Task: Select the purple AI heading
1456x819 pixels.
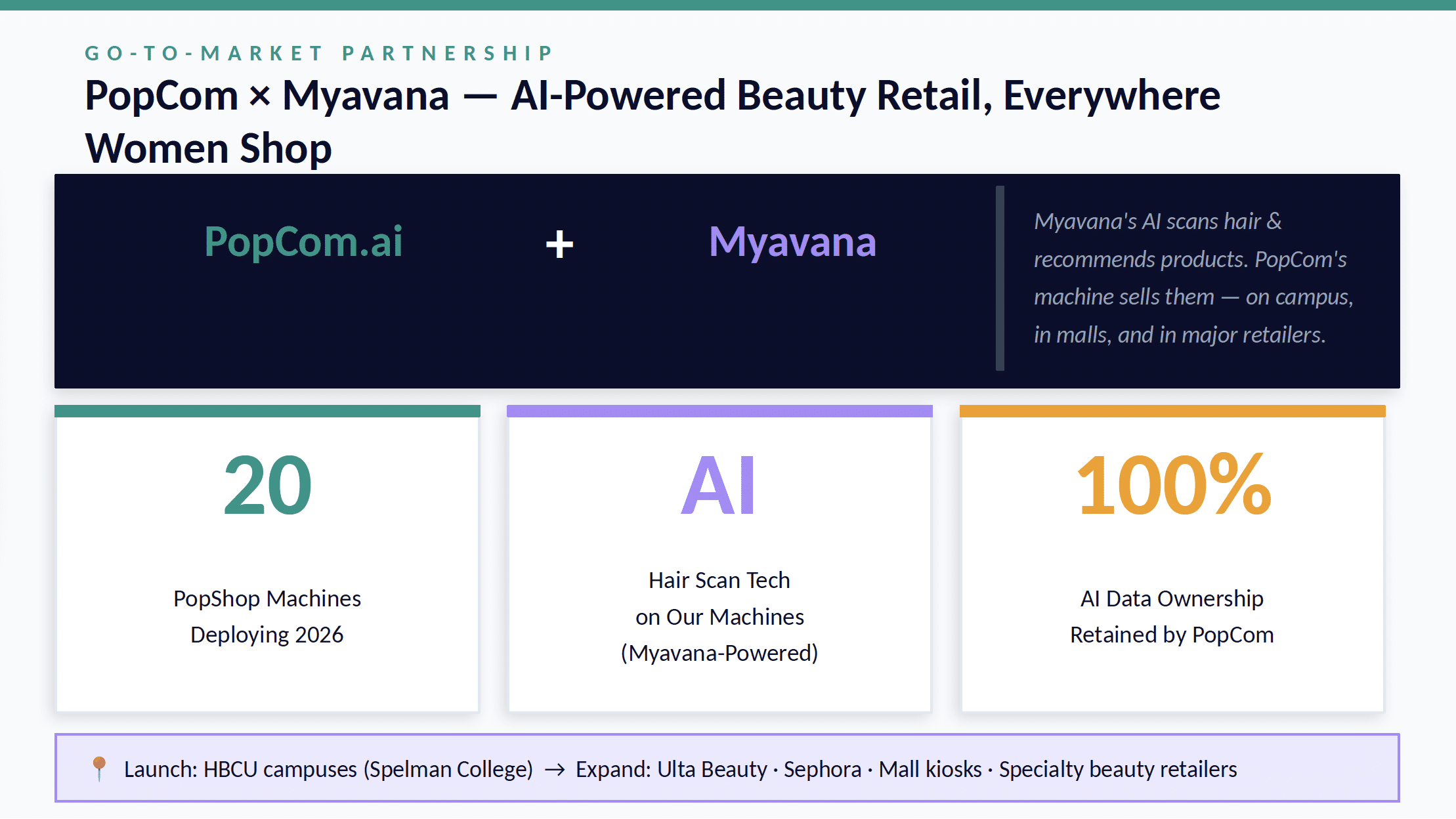Action: pos(719,486)
